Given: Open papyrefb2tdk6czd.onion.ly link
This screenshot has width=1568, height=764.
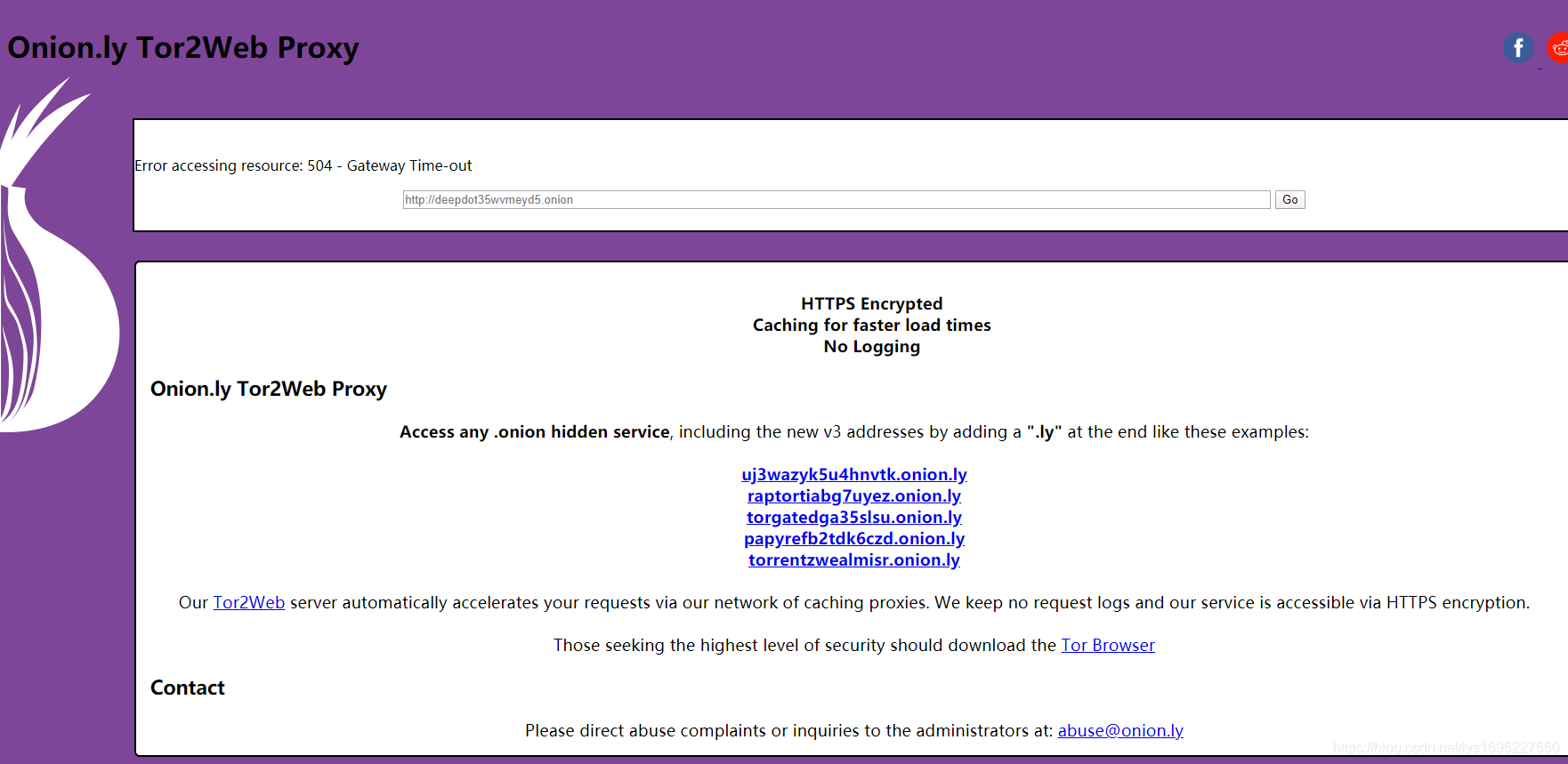Looking at the screenshot, I should pyautogui.click(x=854, y=538).
